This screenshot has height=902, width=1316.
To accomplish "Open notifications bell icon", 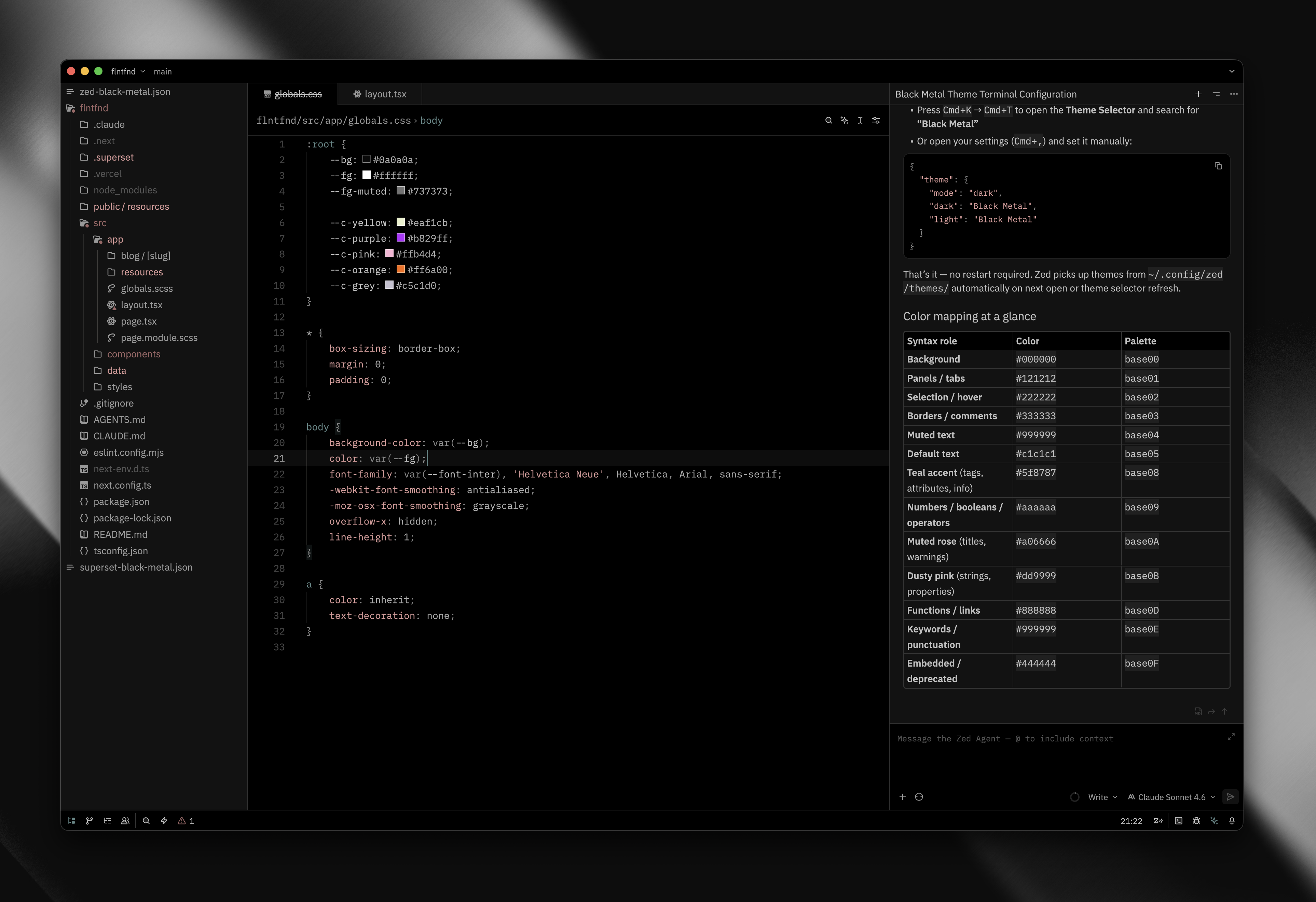I will pos(1232,820).
